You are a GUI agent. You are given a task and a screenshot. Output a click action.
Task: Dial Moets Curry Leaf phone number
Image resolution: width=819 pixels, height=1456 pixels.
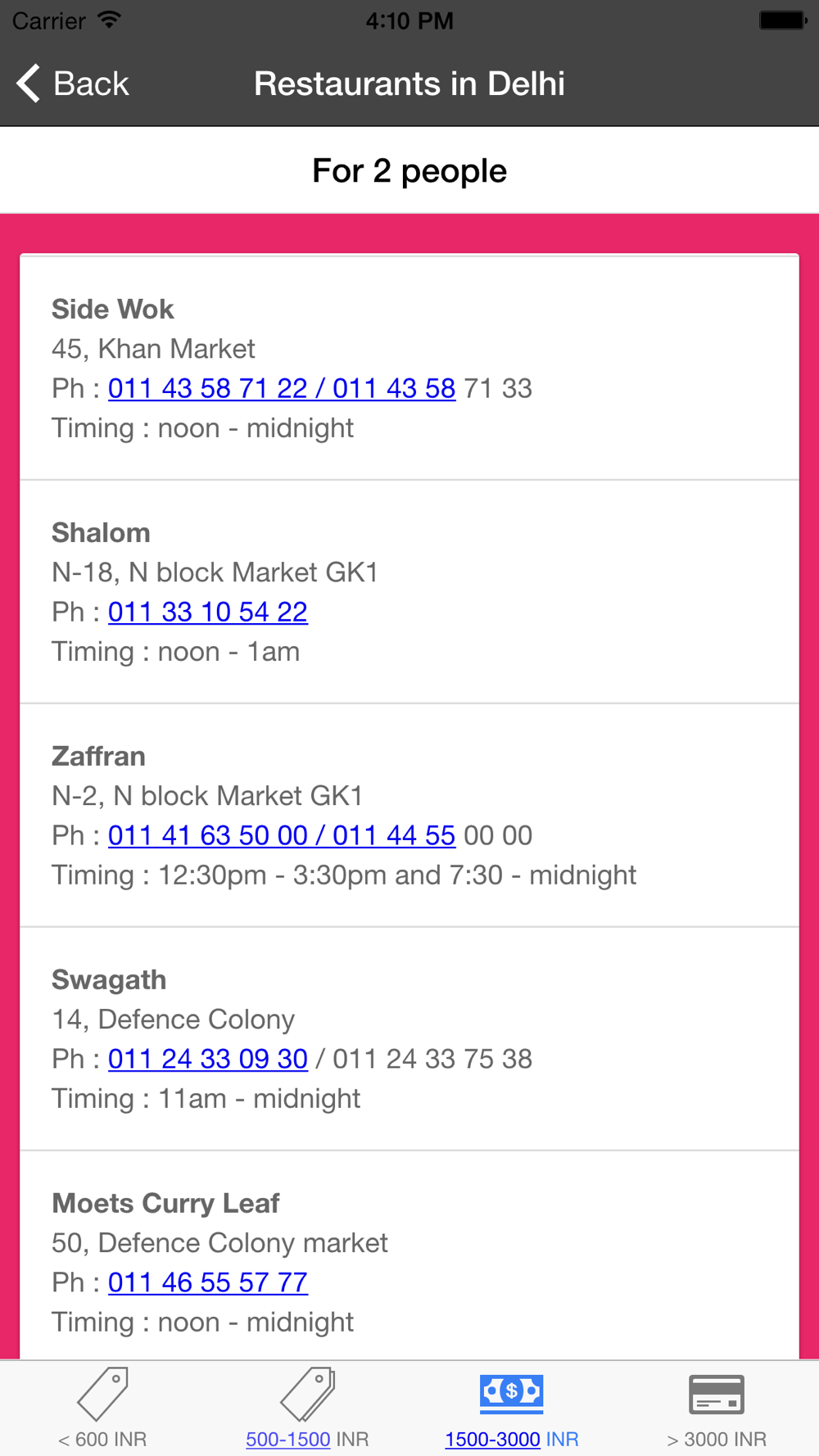click(x=208, y=1282)
